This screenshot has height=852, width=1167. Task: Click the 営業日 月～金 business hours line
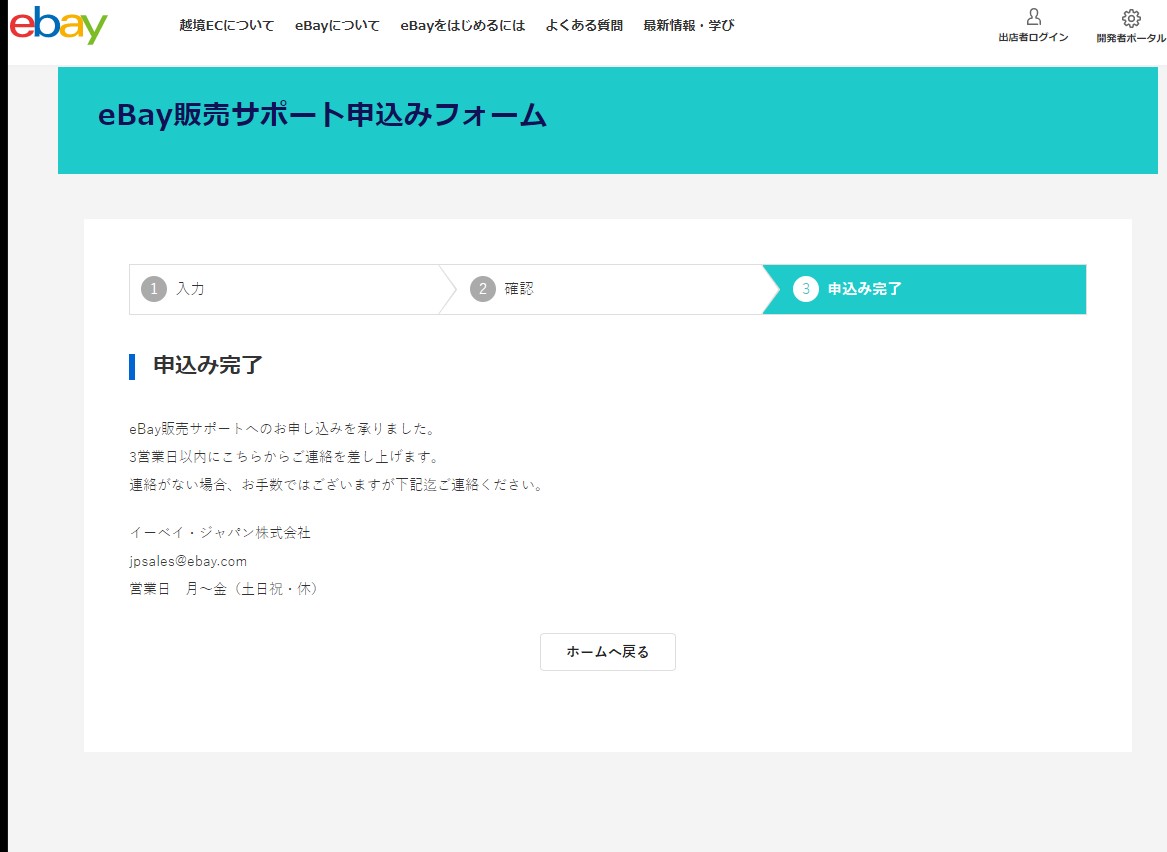[x=224, y=589]
